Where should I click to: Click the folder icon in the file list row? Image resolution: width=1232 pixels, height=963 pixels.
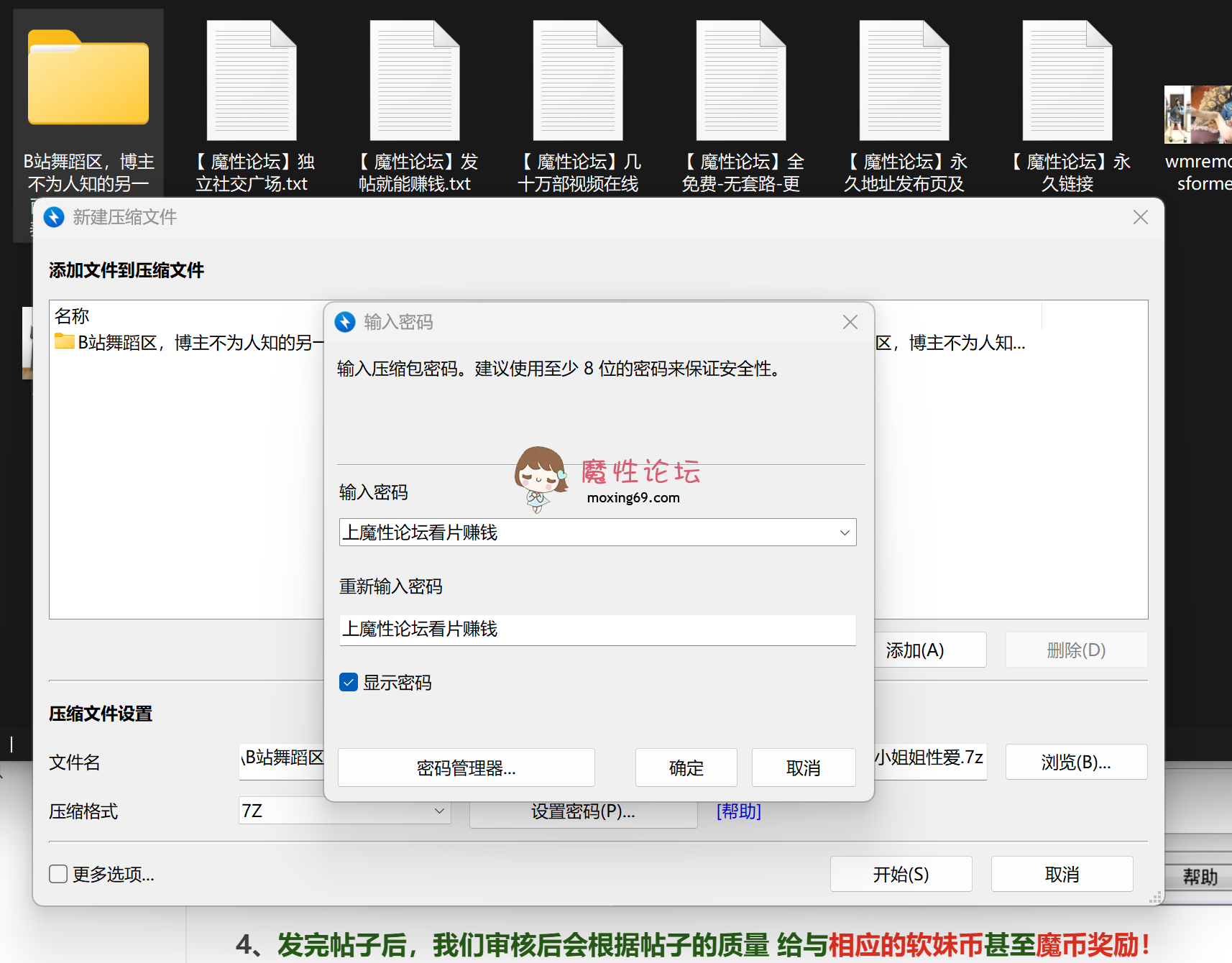click(65, 341)
